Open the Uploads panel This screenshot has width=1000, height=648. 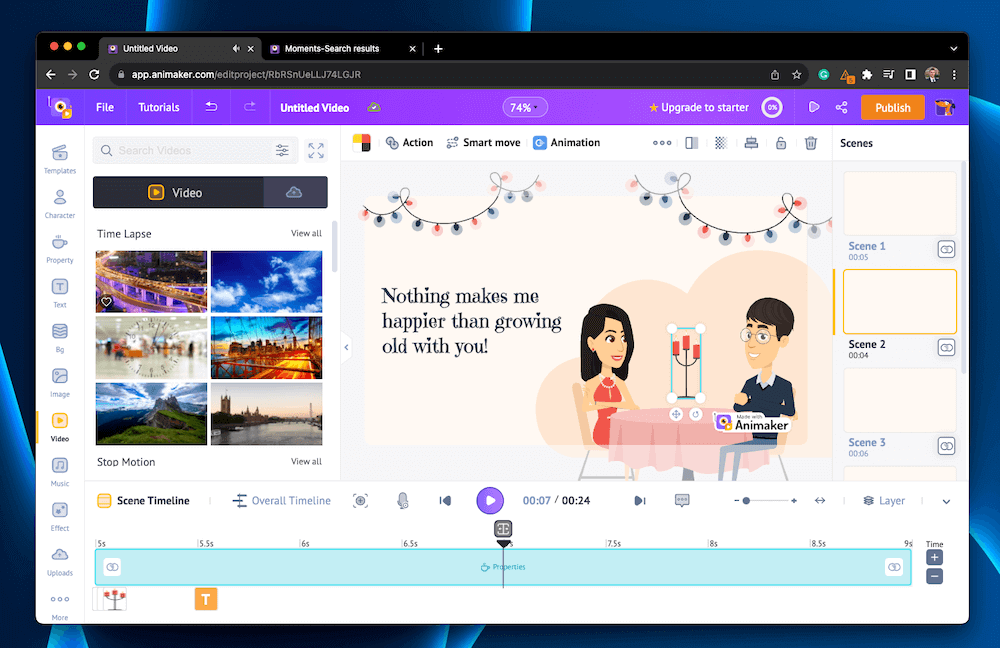tap(60, 560)
